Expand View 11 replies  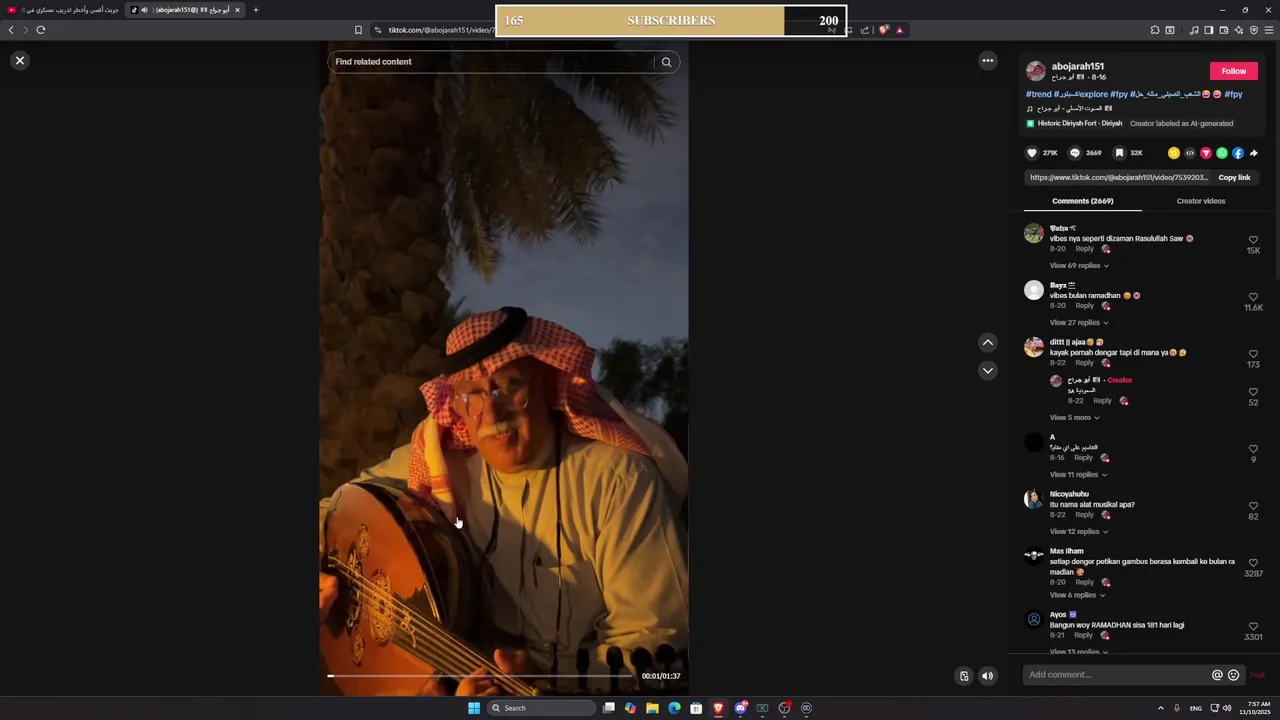tap(1078, 475)
